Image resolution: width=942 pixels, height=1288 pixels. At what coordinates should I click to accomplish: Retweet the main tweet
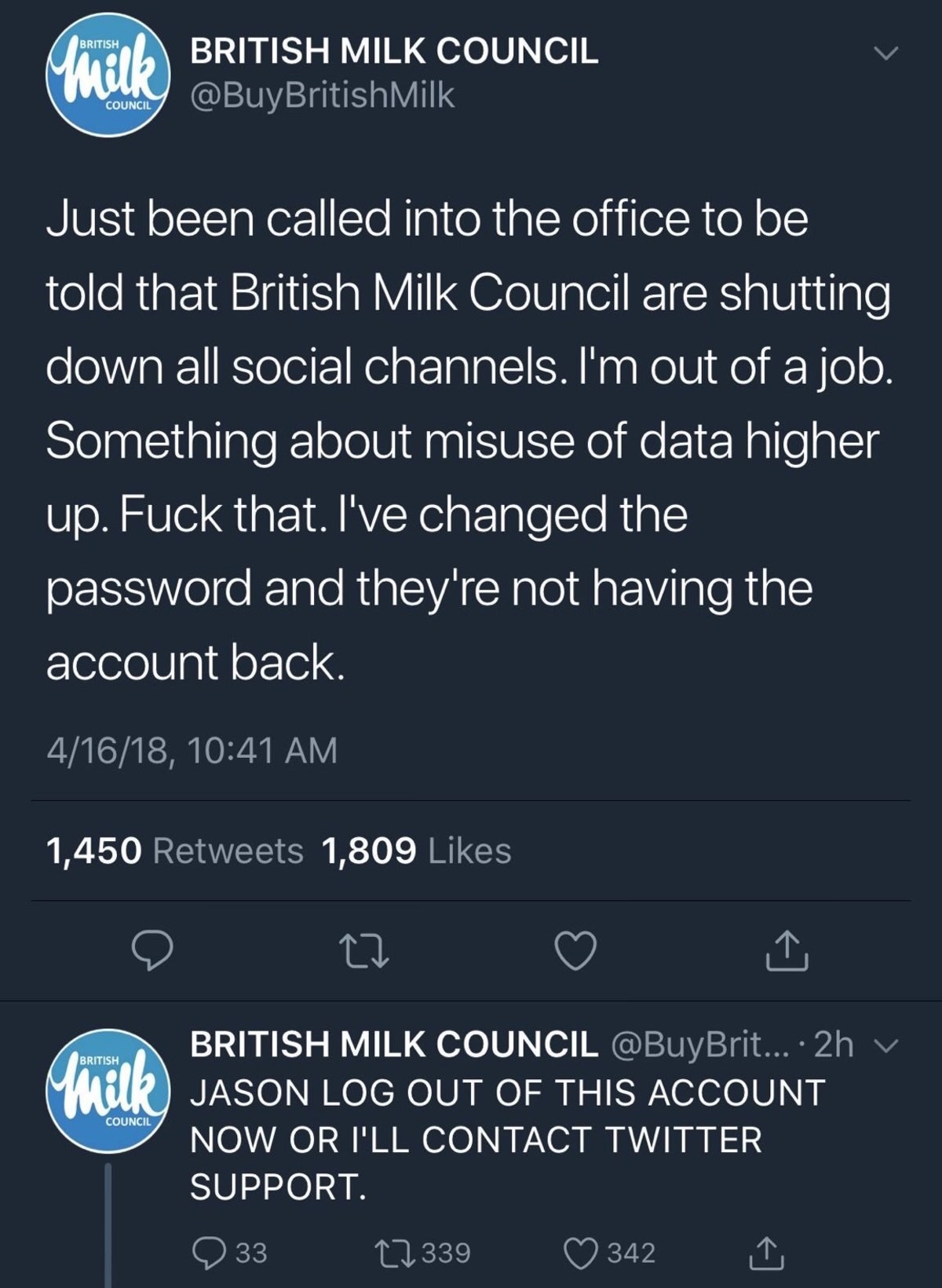pos(363,950)
